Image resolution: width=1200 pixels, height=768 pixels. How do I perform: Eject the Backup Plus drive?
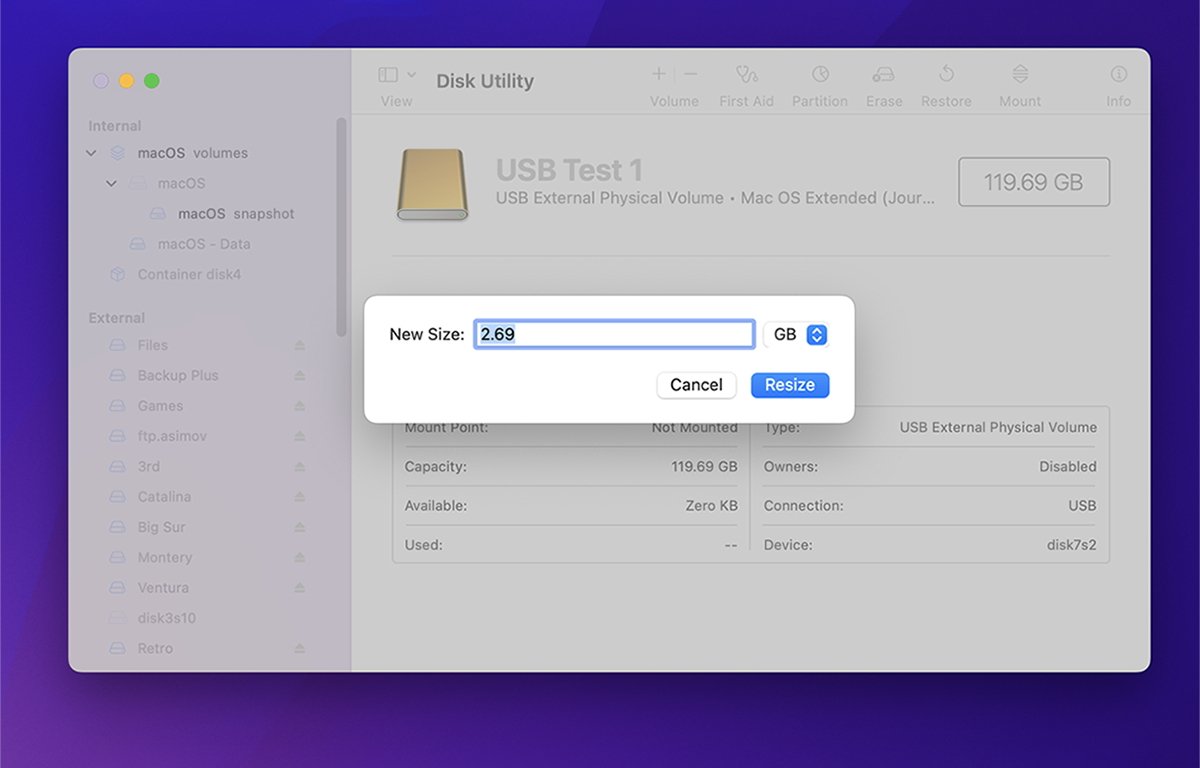coord(299,376)
